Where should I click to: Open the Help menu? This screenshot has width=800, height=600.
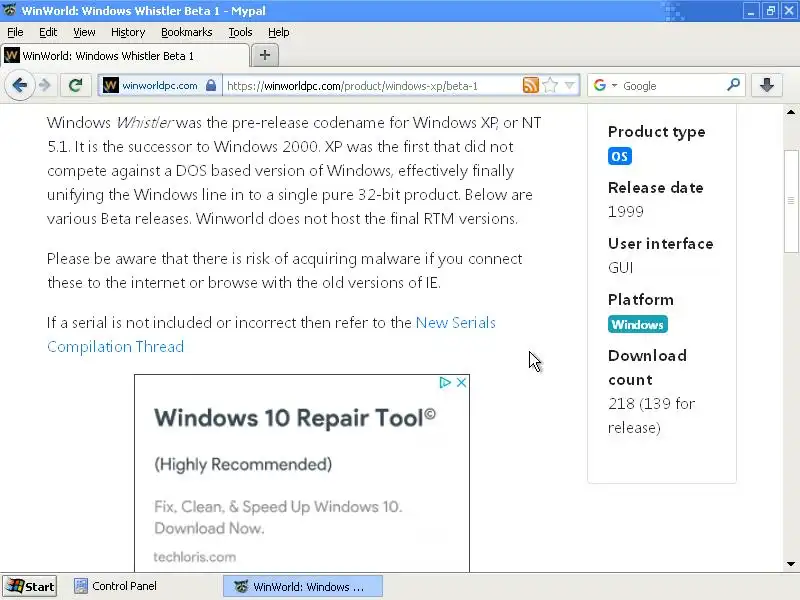coord(279,32)
